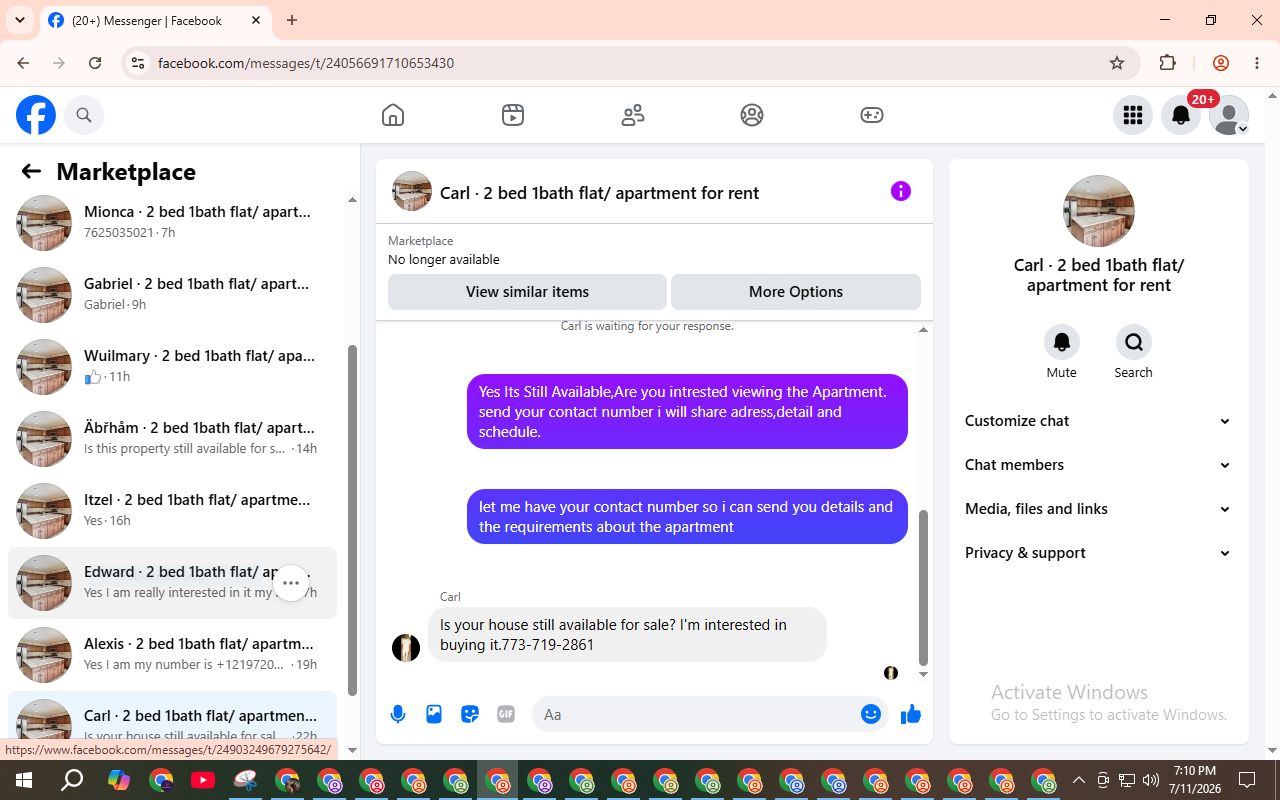The image size is (1280, 800).
Task: Open the purple conversation information icon
Action: [x=901, y=191]
